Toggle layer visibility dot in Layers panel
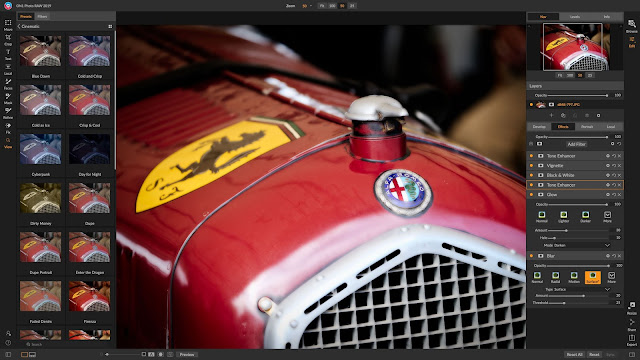640x360 pixels. click(531, 105)
